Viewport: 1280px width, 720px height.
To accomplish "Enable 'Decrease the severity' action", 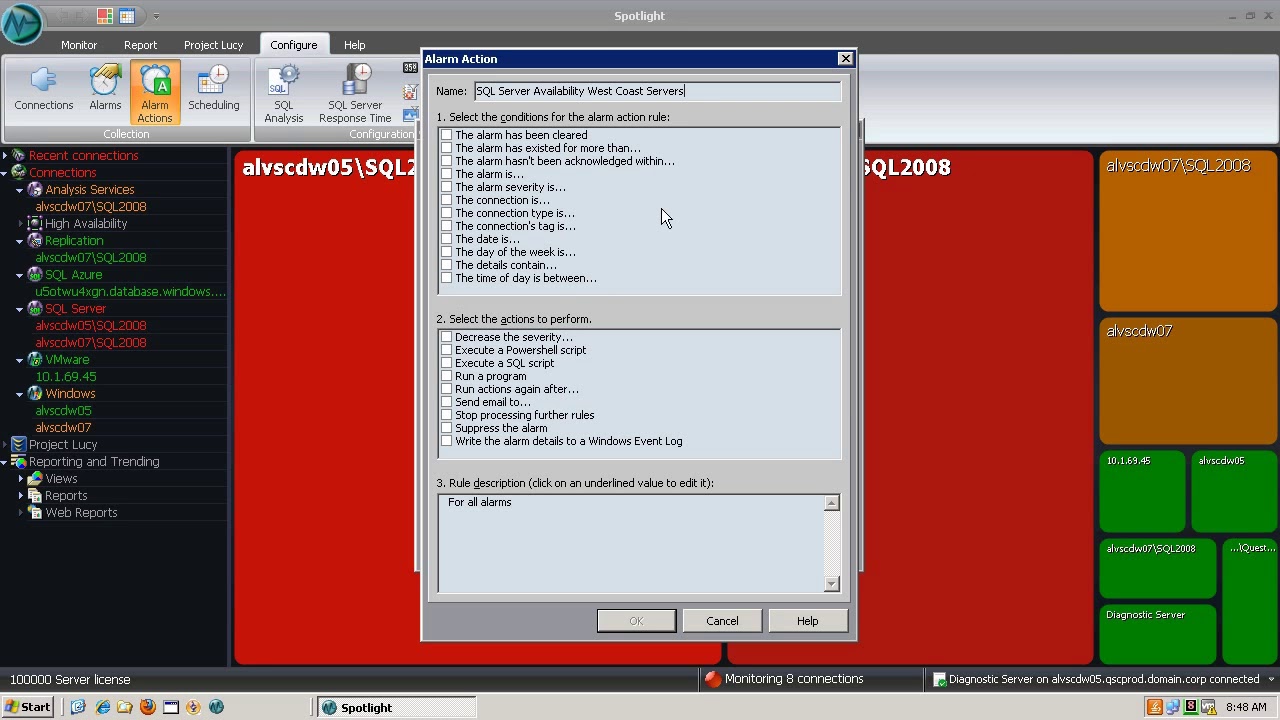I will (x=447, y=337).
